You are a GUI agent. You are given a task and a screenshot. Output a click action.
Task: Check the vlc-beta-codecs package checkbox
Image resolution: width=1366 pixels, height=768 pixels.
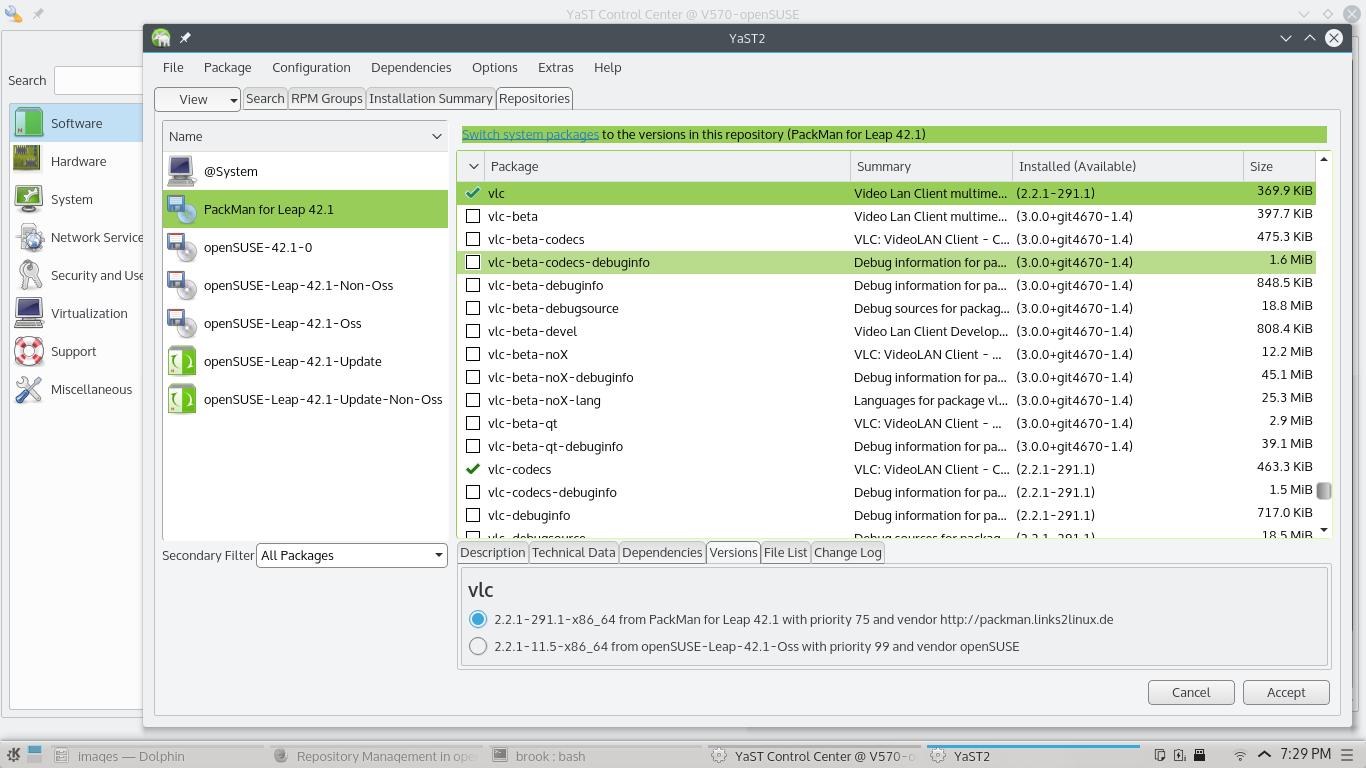[x=473, y=239]
